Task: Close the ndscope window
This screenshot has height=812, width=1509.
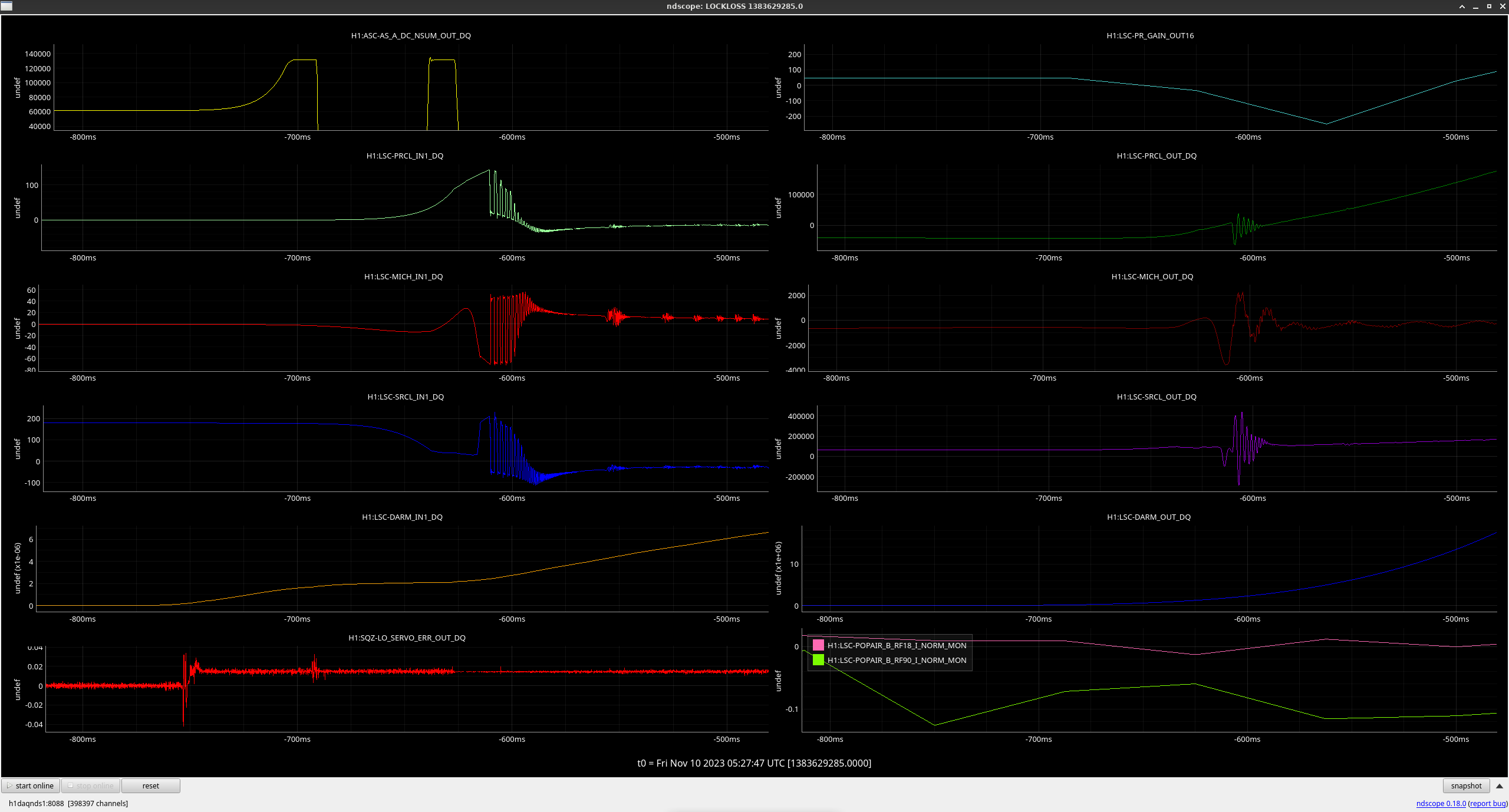Action: tap(1503, 6)
